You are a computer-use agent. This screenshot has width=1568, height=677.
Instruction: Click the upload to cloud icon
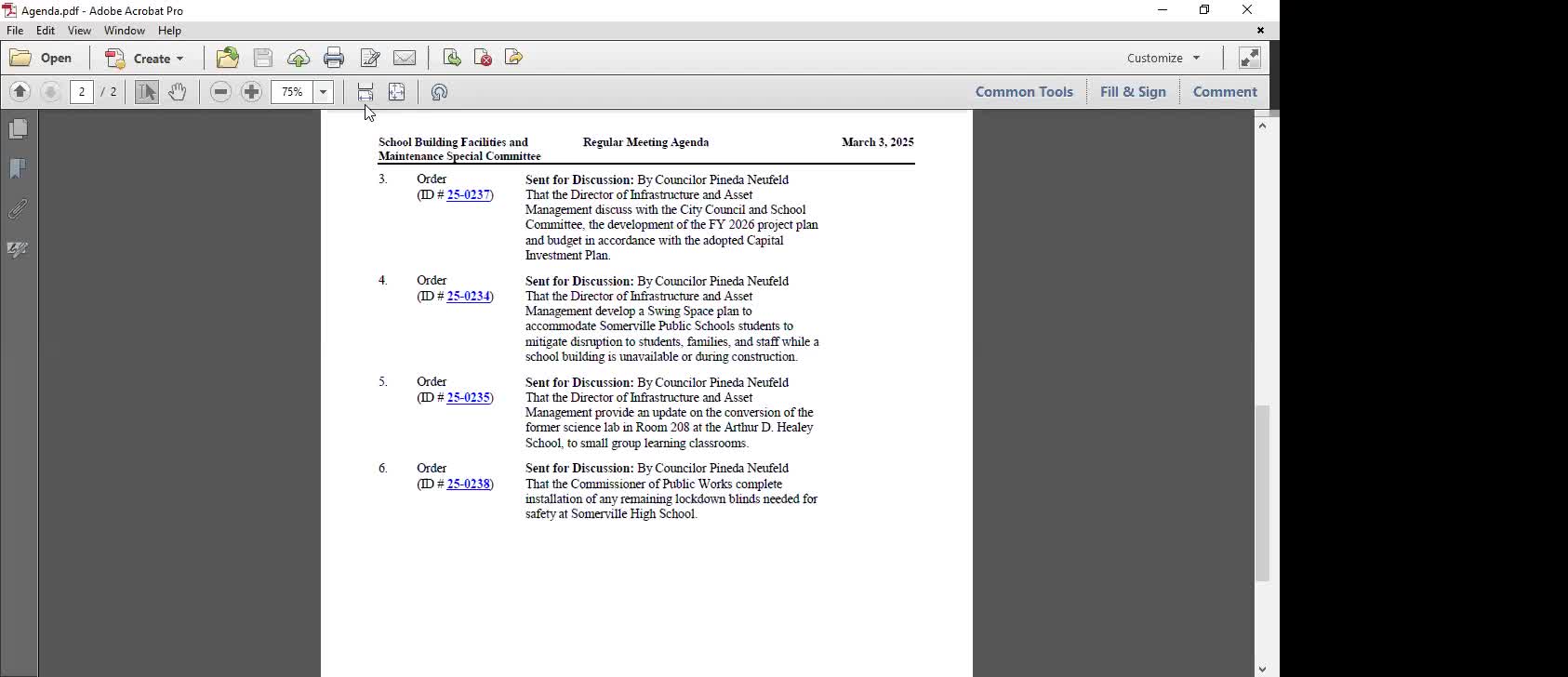(x=299, y=59)
